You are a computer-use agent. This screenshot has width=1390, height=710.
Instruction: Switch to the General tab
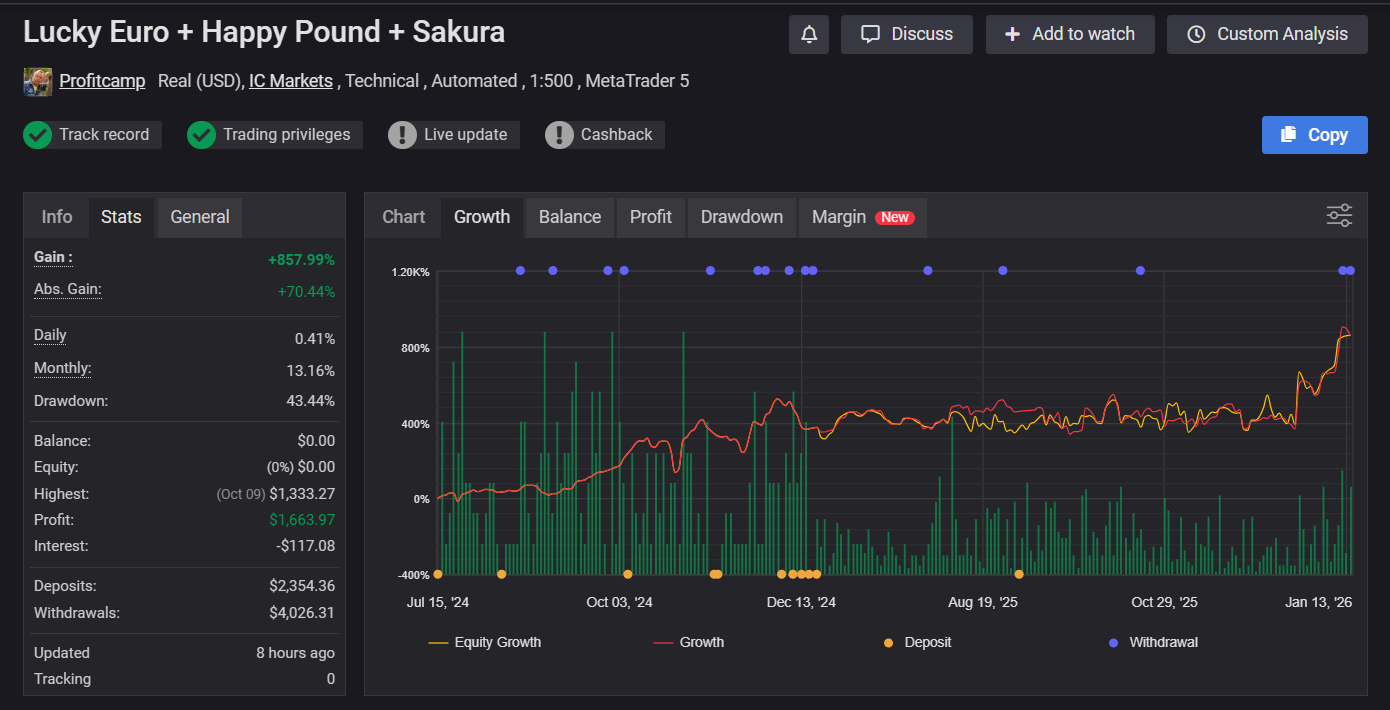coord(200,217)
